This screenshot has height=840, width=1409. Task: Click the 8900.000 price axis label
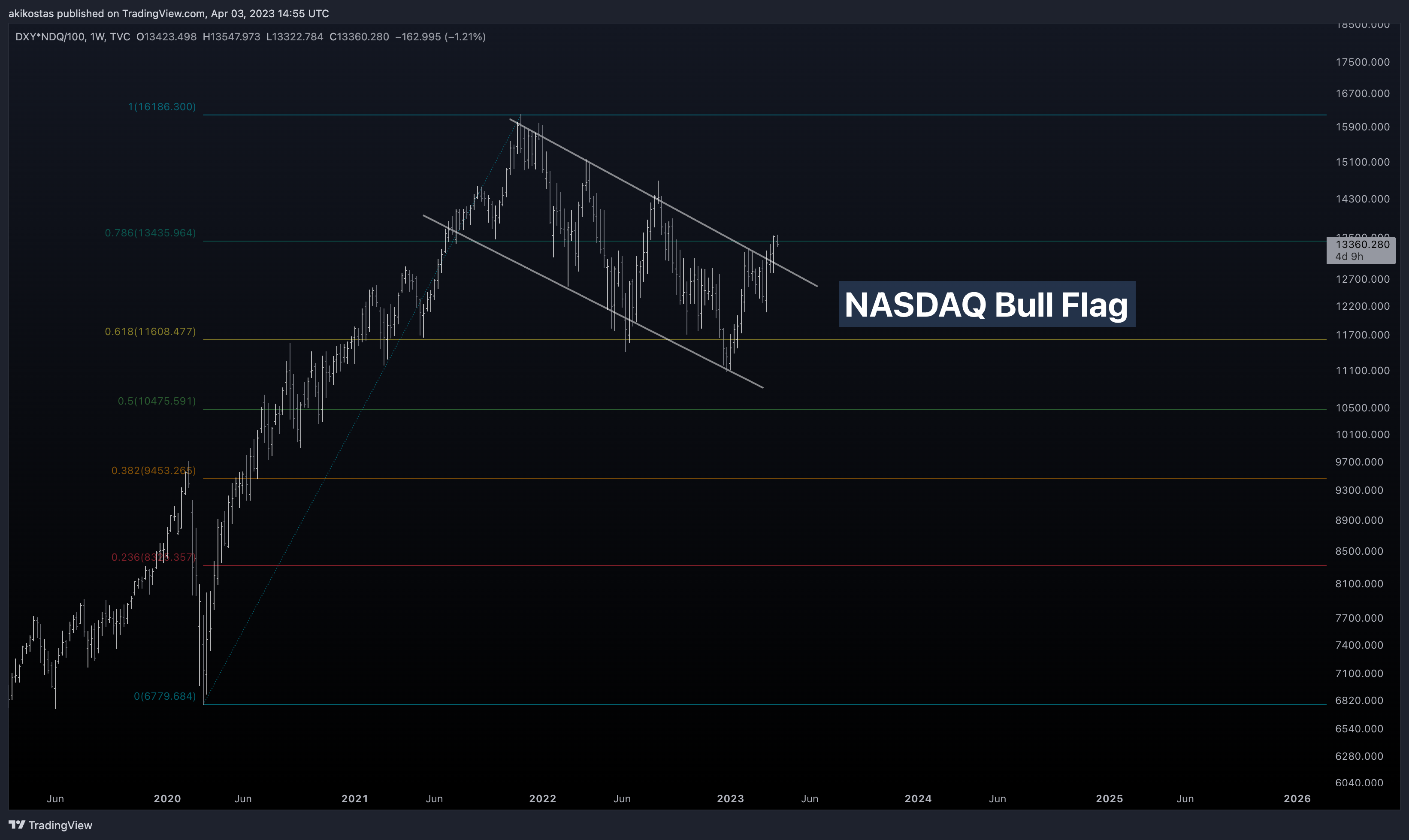click(x=1359, y=520)
